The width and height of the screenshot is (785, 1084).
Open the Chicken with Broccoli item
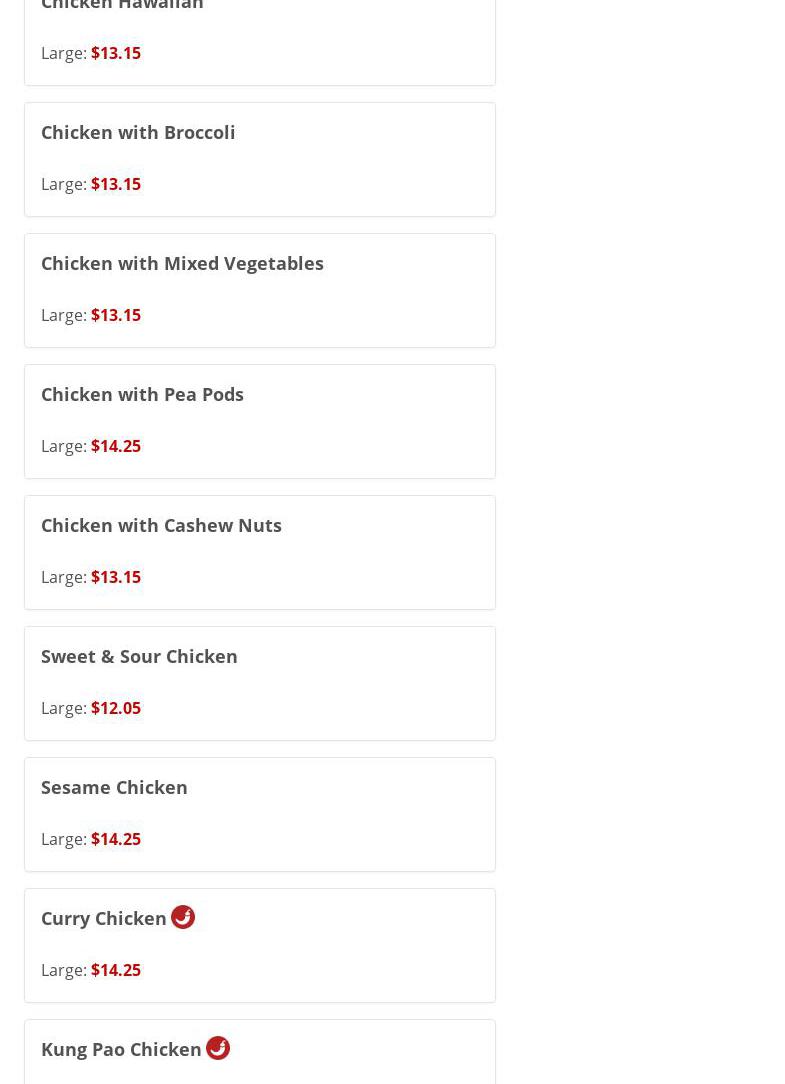tap(138, 132)
